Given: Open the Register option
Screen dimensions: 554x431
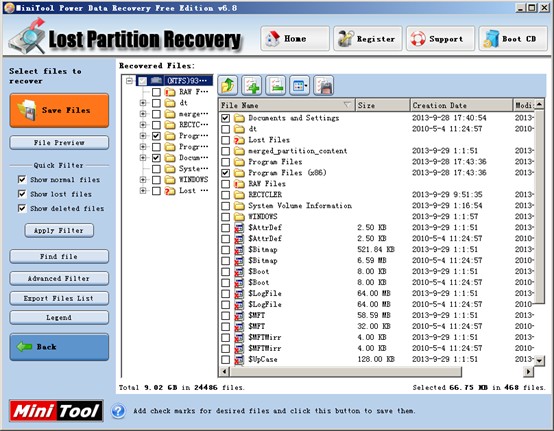Looking at the screenshot, I should coord(368,39).
